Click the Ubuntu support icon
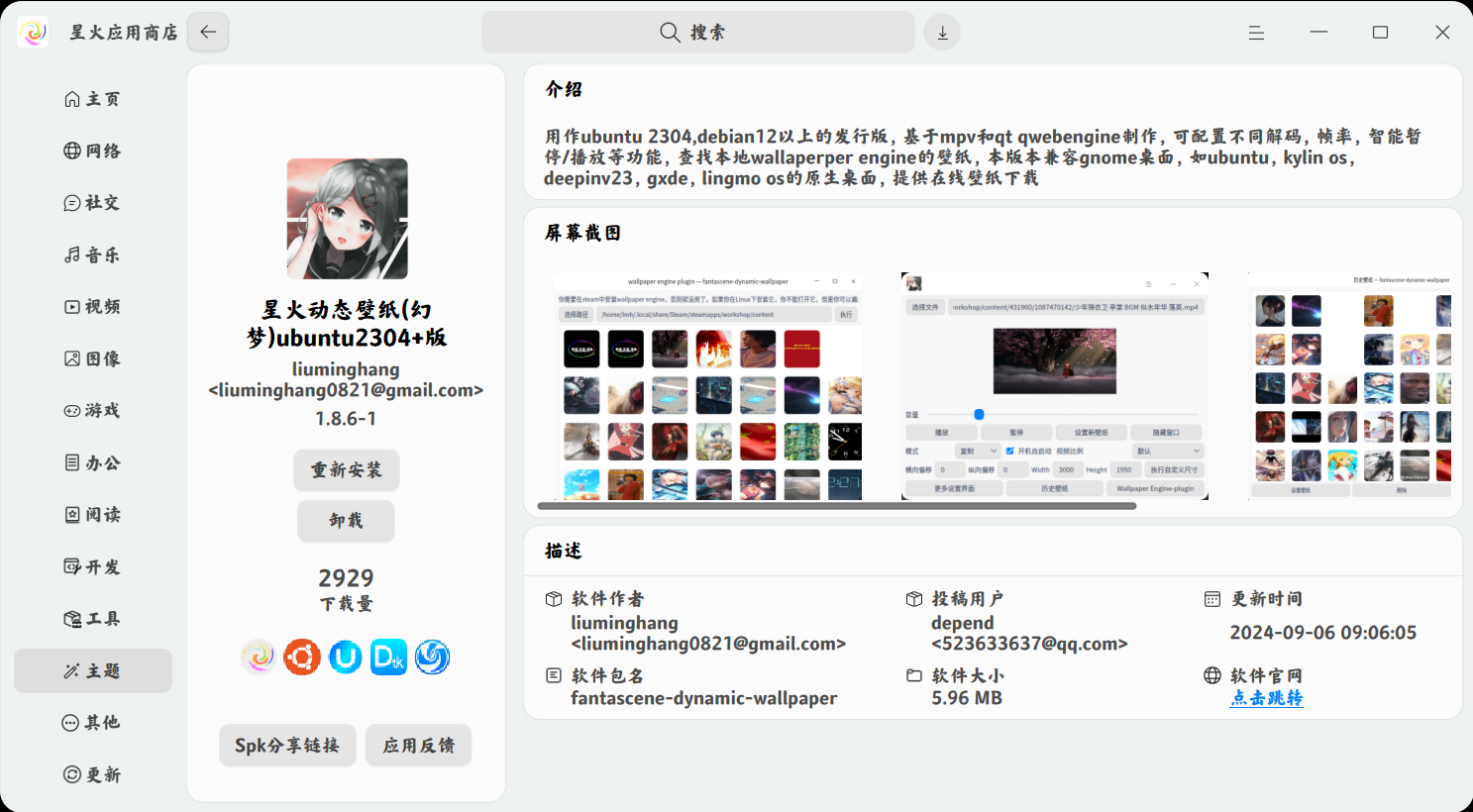The width and height of the screenshot is (1473, 812). pyautogui.click(x=302, y=657)
